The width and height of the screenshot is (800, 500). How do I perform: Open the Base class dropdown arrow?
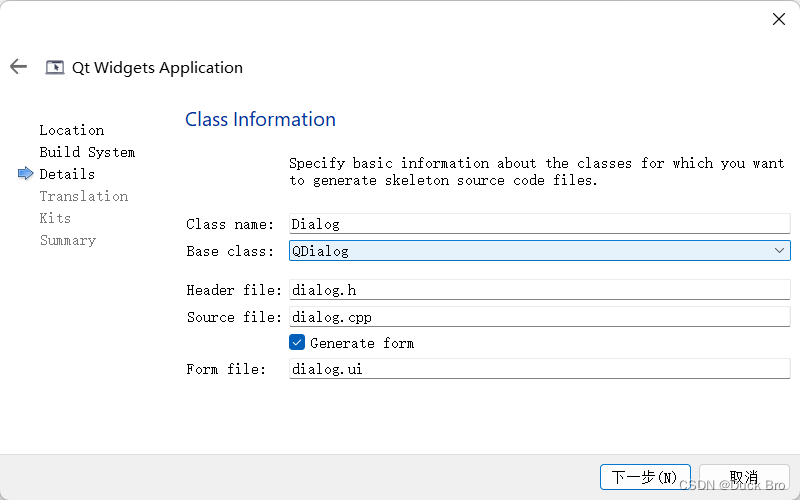tap(779, 251)
